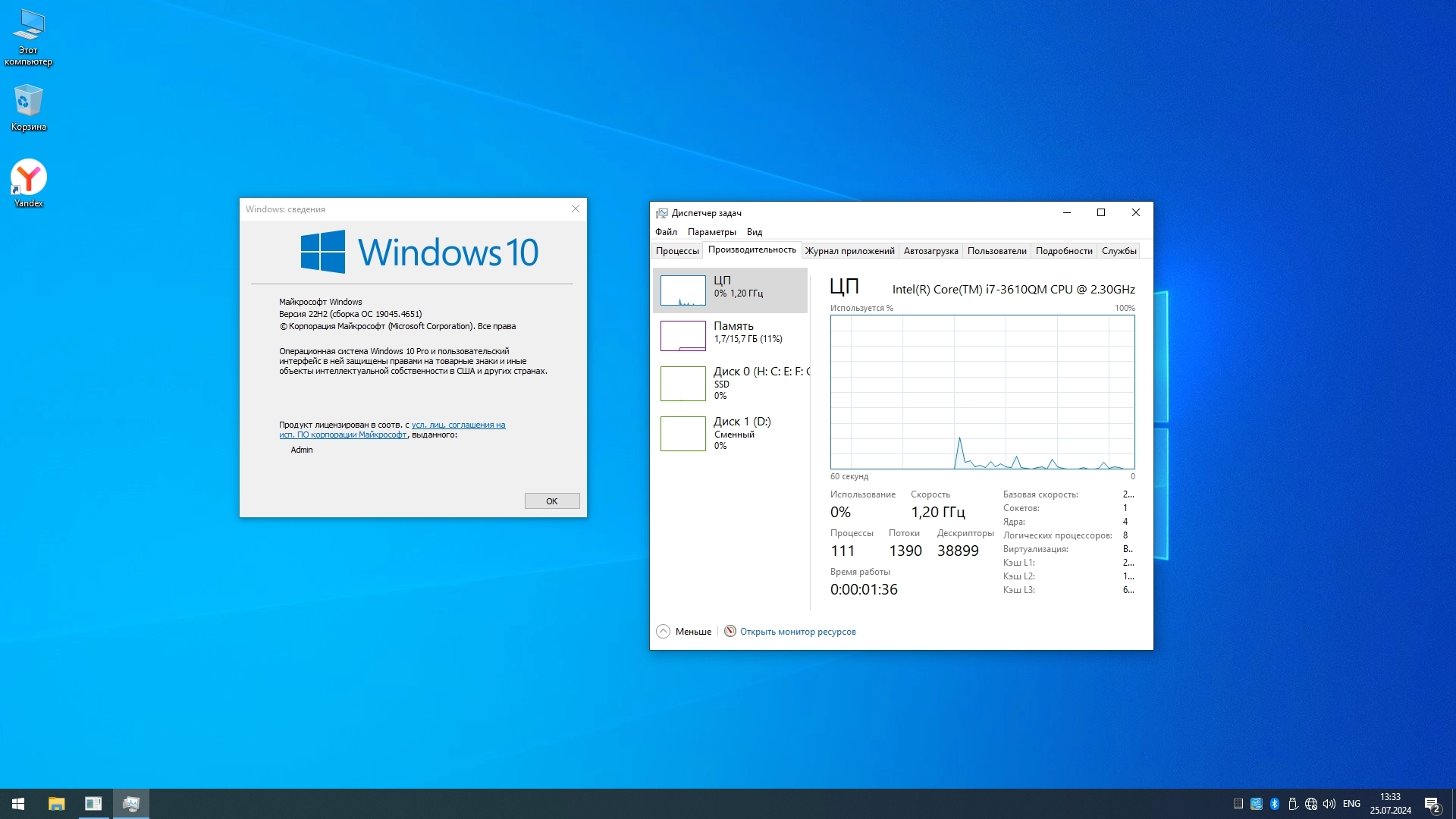The height and width of the screenshot is (819, 1456).
Task: Click the Windows Start button
Action: (x=18, y=804)
